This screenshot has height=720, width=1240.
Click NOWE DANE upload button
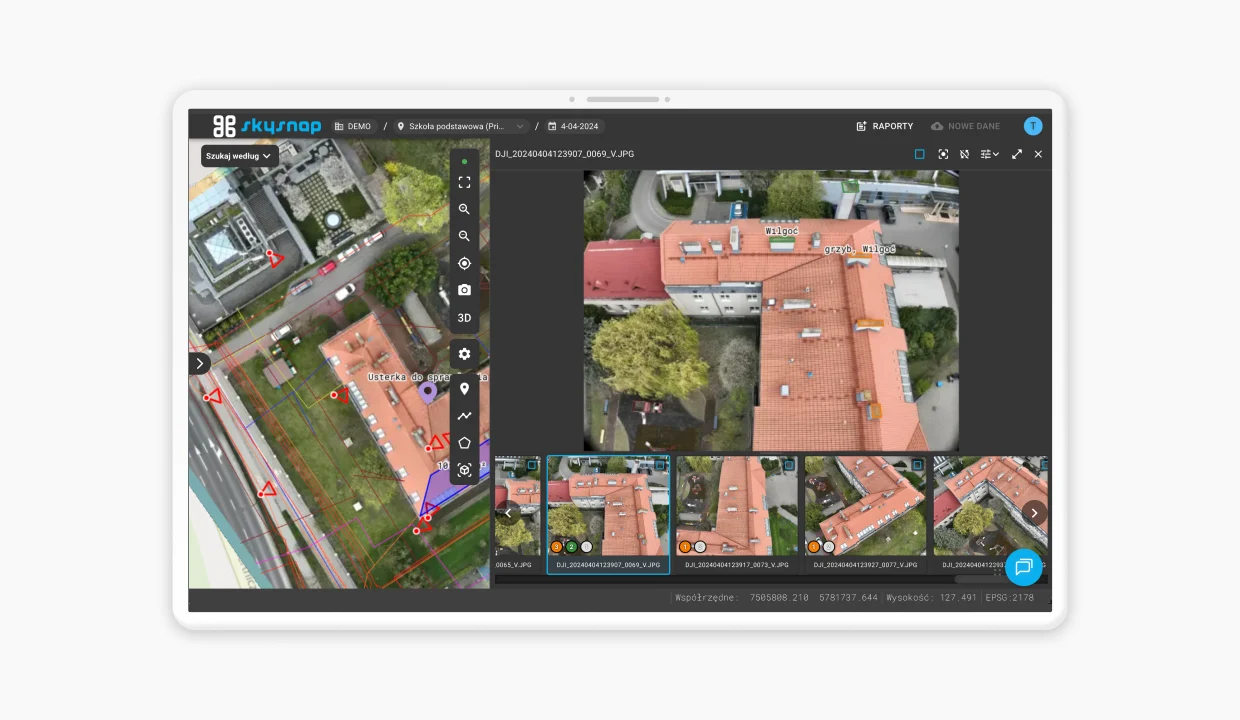tap(965, 127)
